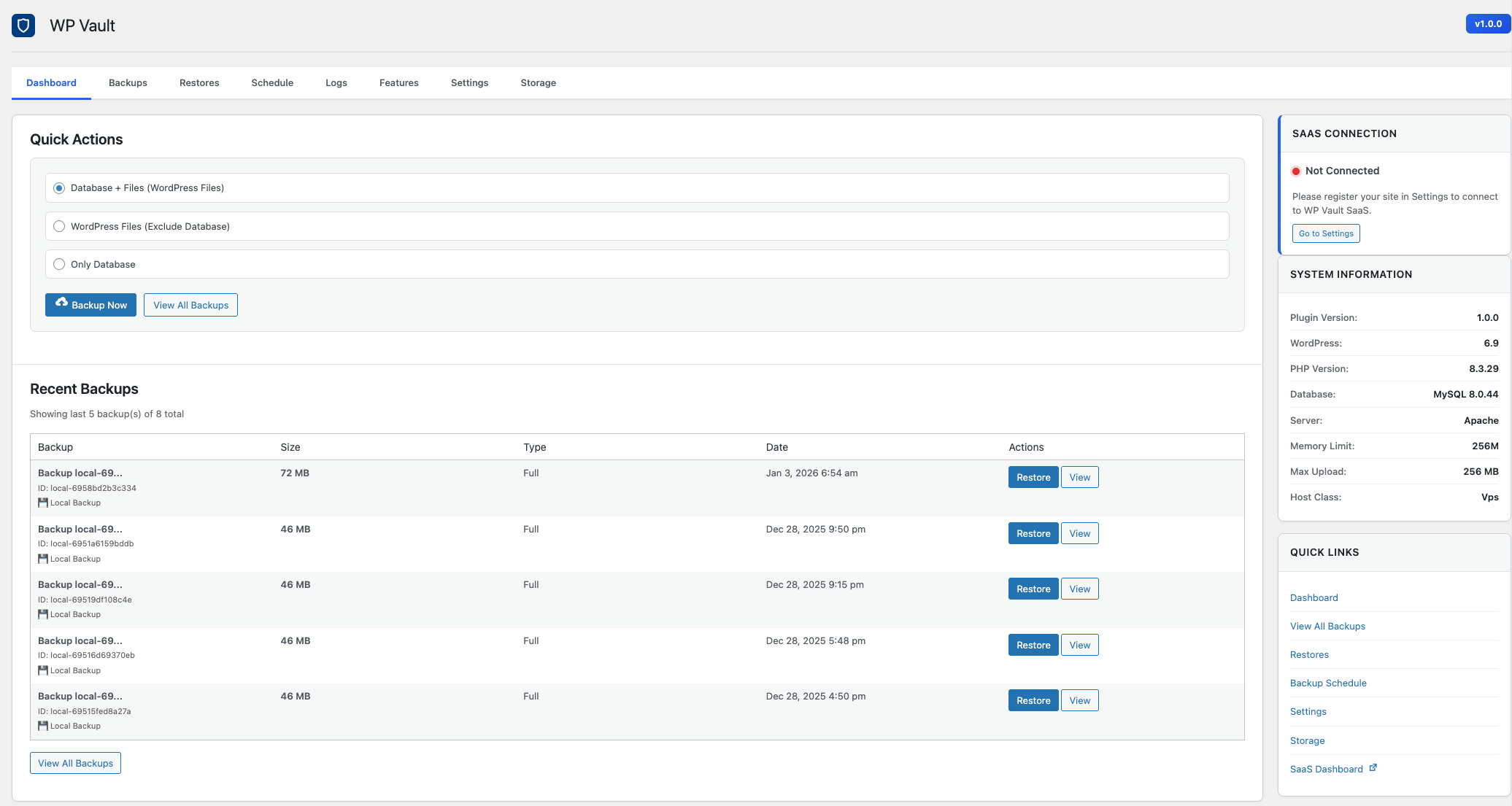Click the ID local-6951a6159bddb text
The image size is (1512, 806).
pos(85,543)
